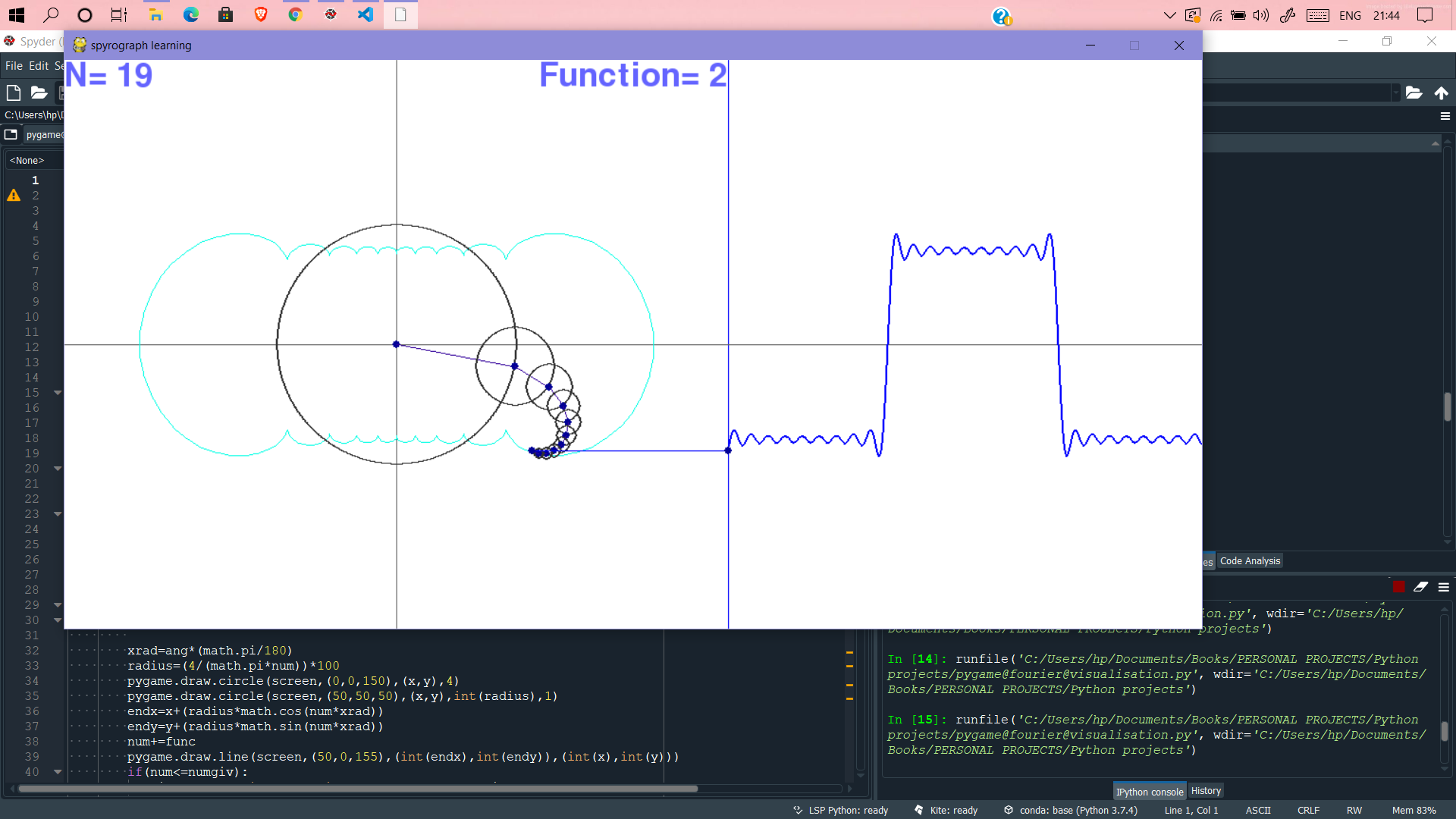
Task: Click the Mem 83% status
Action: click(1414, 811)
